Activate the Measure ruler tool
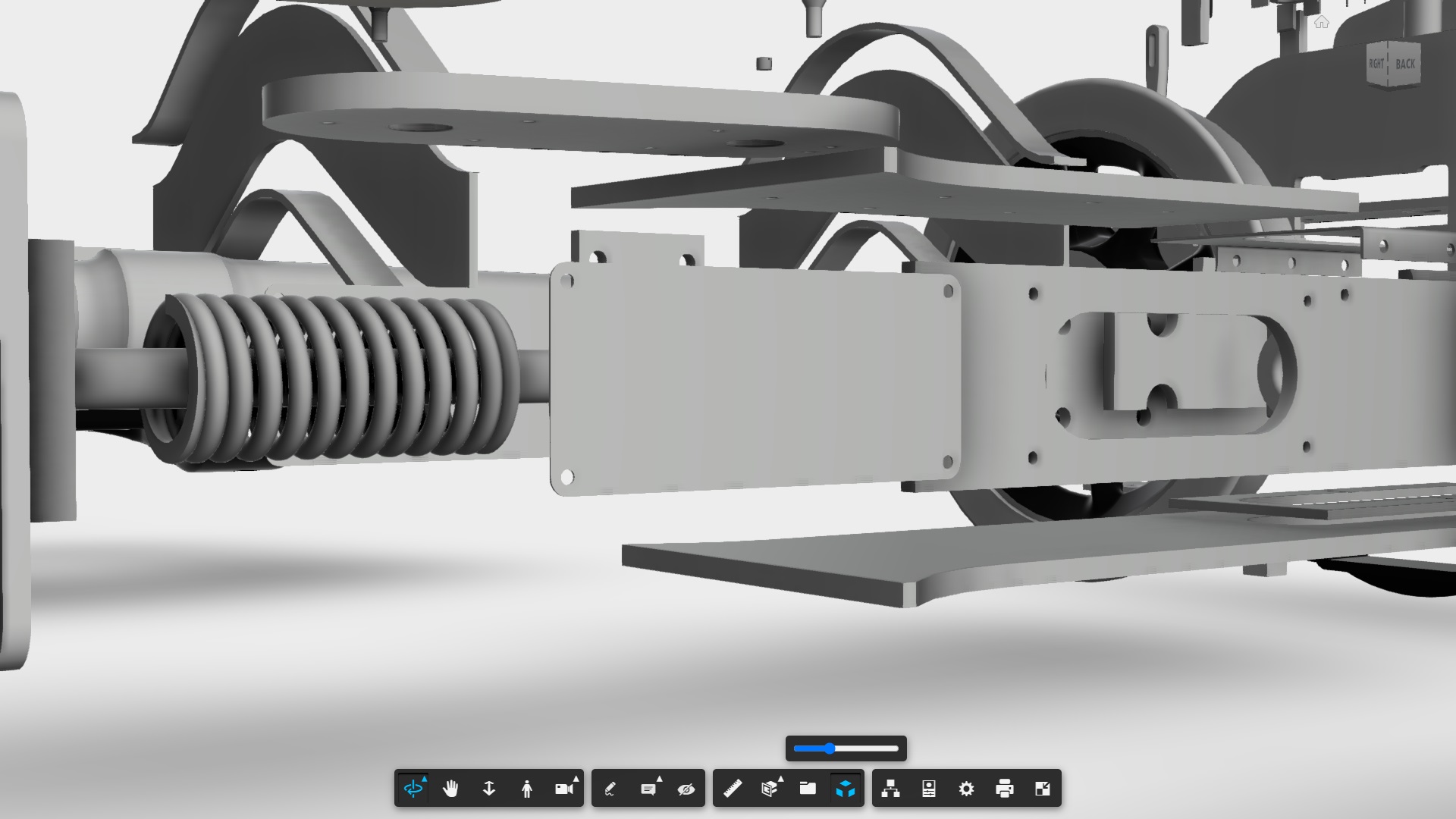 tap(733, 789)
